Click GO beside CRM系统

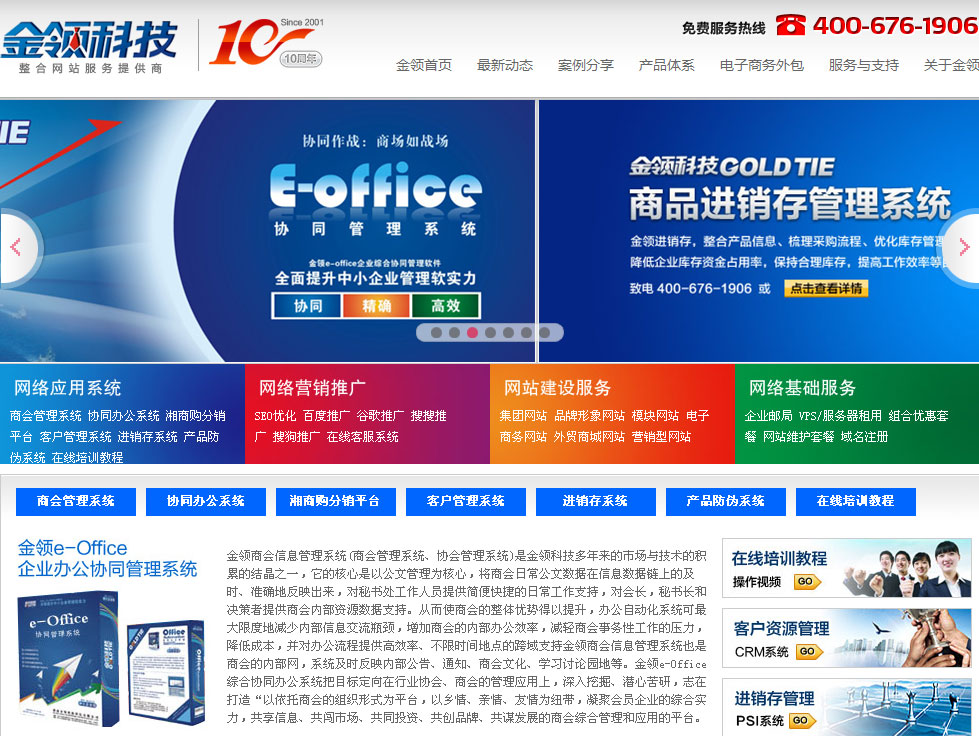pyautogui.click(x=809, y=652)
